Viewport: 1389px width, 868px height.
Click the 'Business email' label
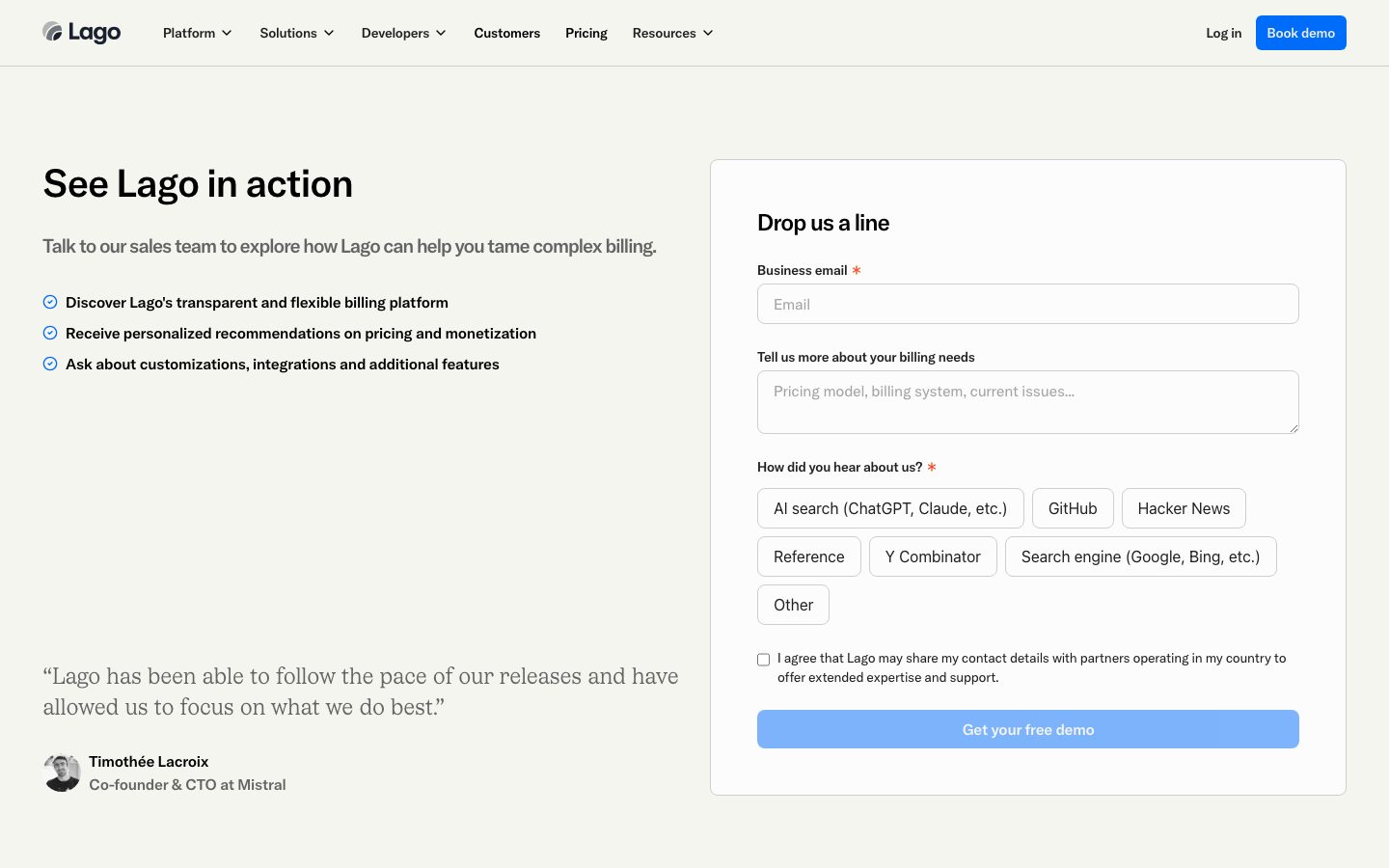click(802, 270)
